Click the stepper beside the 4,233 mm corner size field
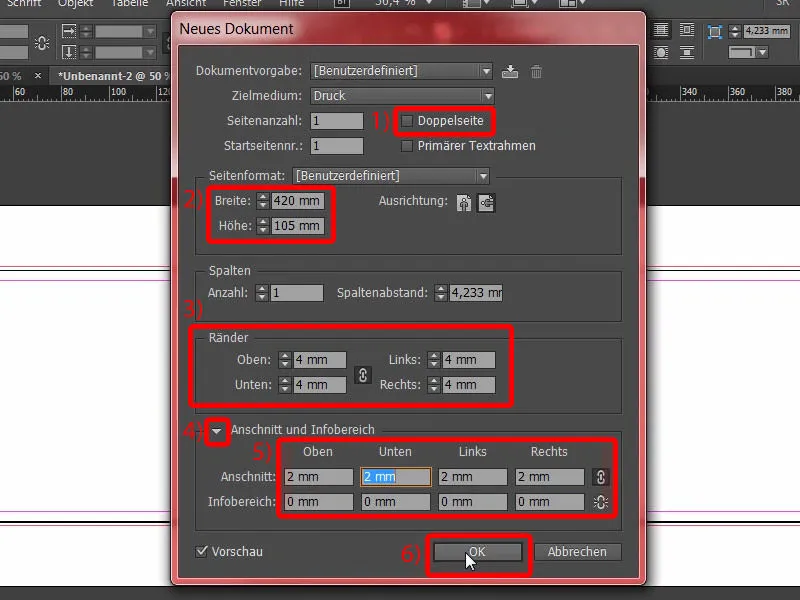 (x=735, y=32)
